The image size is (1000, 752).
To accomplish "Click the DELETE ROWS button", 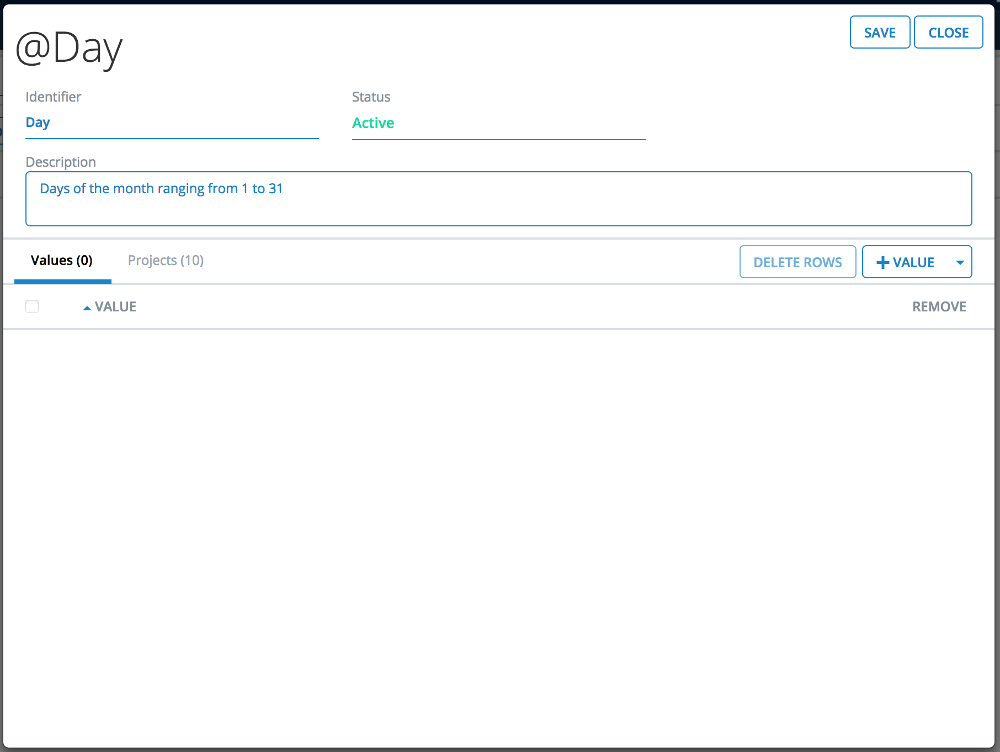I will point(797,262).
